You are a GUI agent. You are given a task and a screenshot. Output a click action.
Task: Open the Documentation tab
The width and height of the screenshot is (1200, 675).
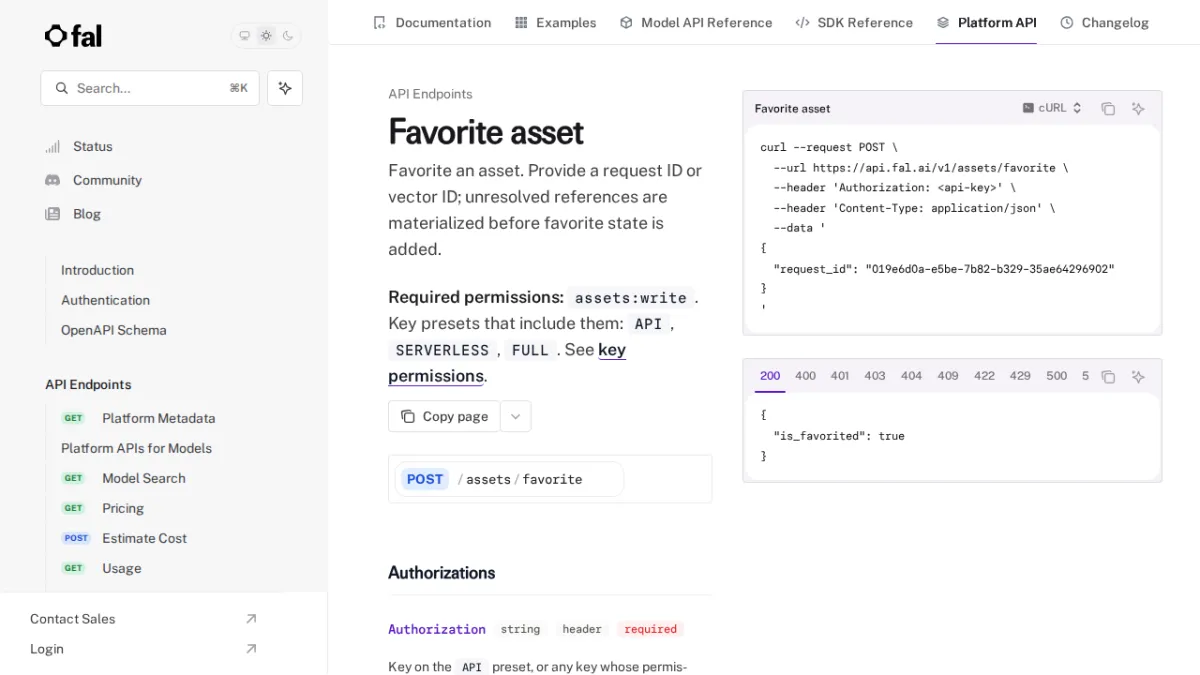point(432,22)
